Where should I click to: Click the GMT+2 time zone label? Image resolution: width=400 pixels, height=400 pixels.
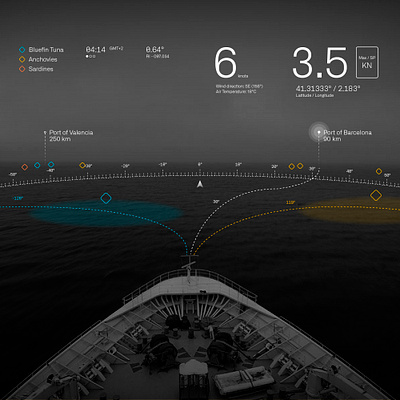pyautogui.click(x=116, y=48)
